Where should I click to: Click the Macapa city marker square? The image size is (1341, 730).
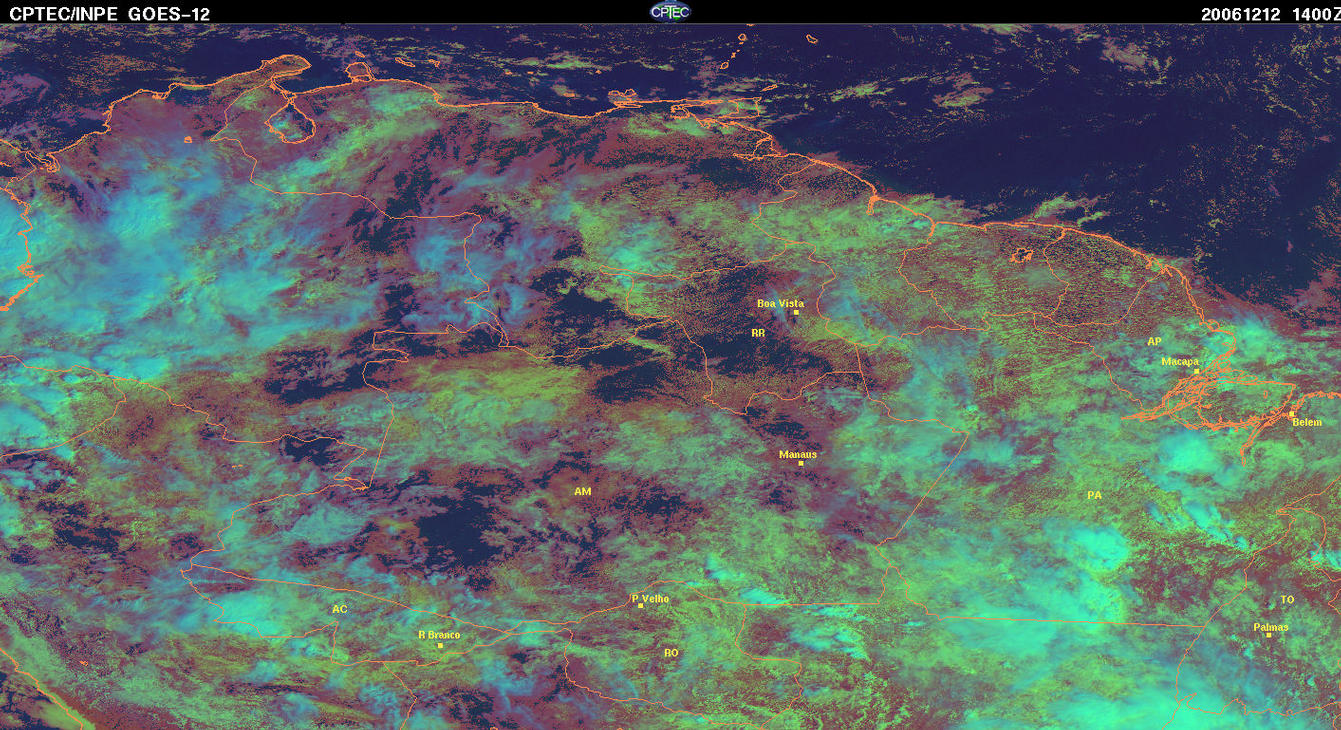tap(1196, 371)
